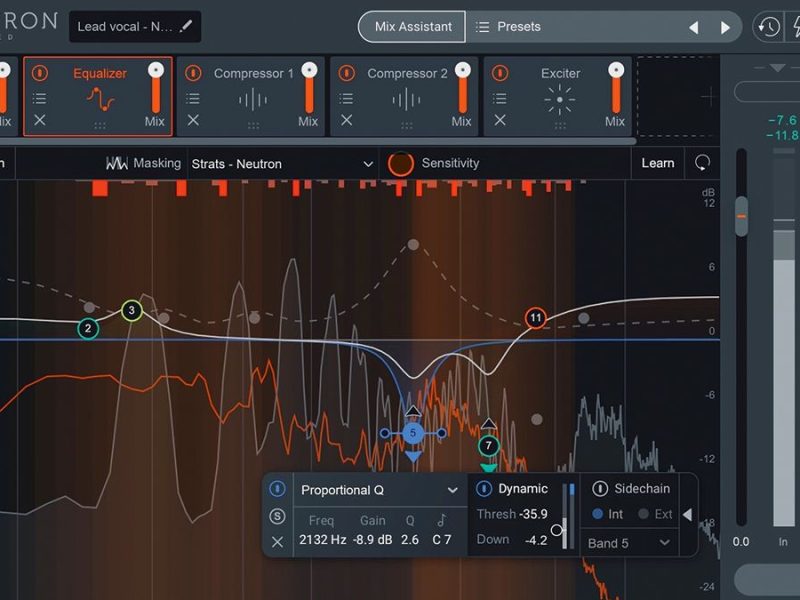Click Band 5 upward dynamic triangle handle
Screen dimensions: 800x600
(x=413, y=411)
